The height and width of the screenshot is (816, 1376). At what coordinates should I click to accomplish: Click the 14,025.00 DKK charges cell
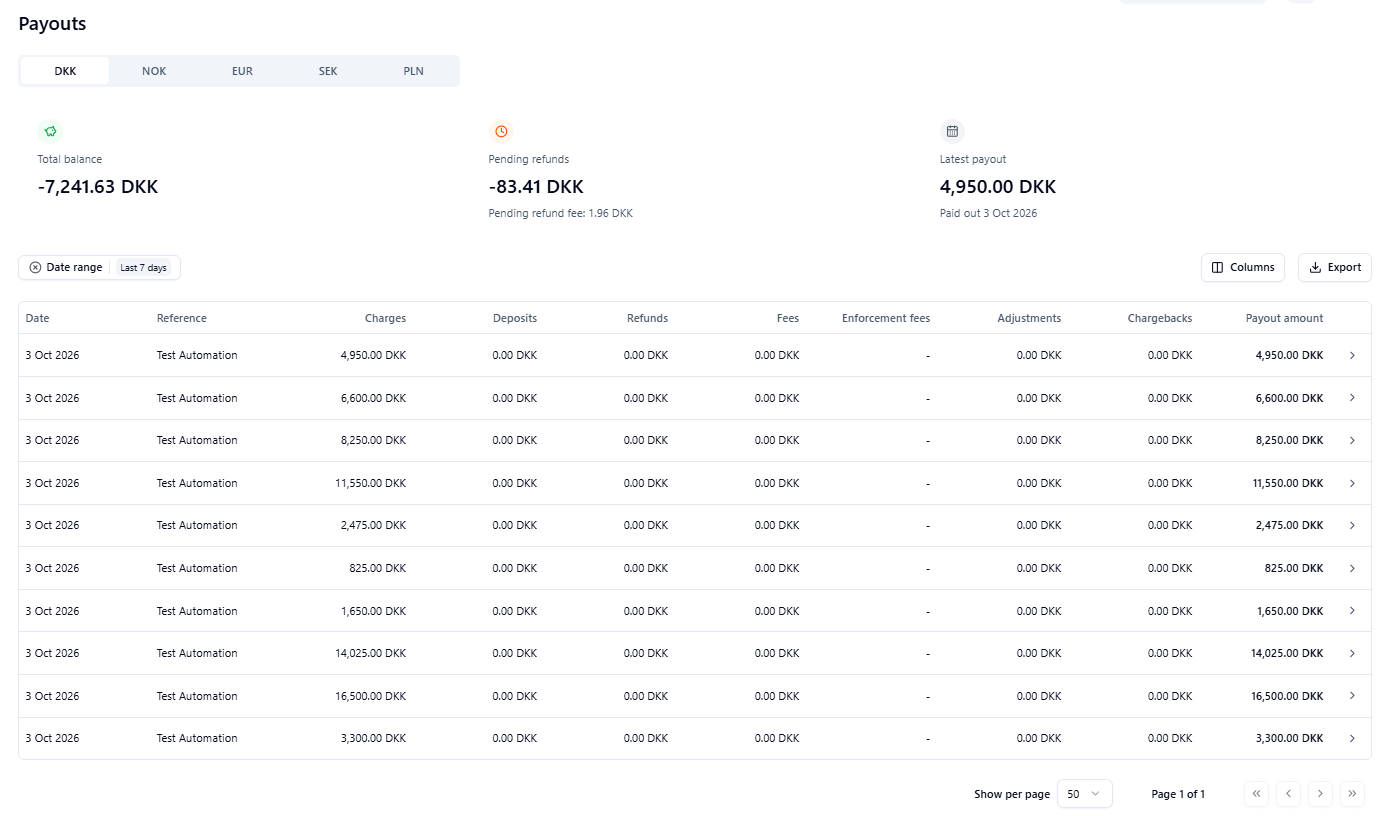[370, 653]
